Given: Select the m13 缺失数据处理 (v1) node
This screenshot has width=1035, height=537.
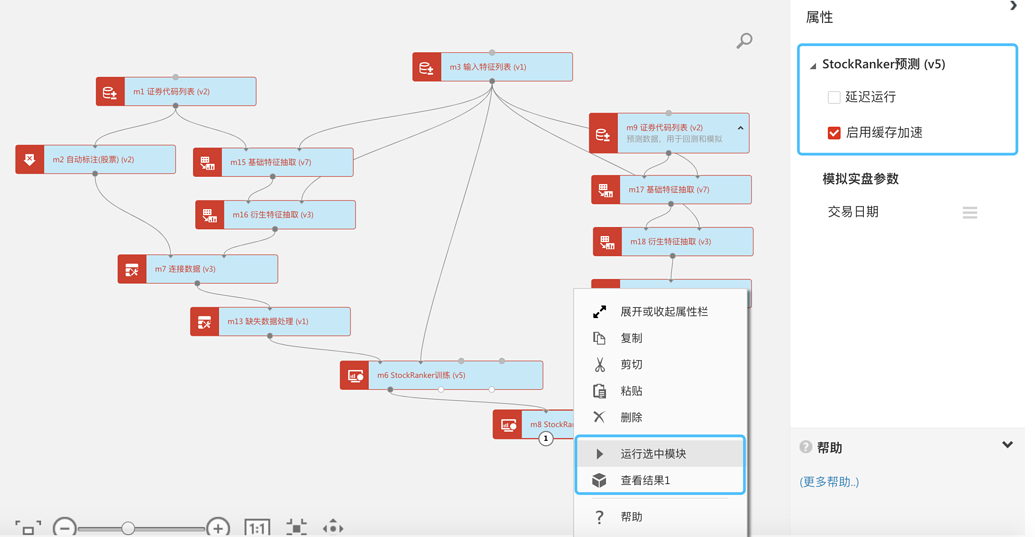Looking at the screenshot, I should [x=271, y=322].
